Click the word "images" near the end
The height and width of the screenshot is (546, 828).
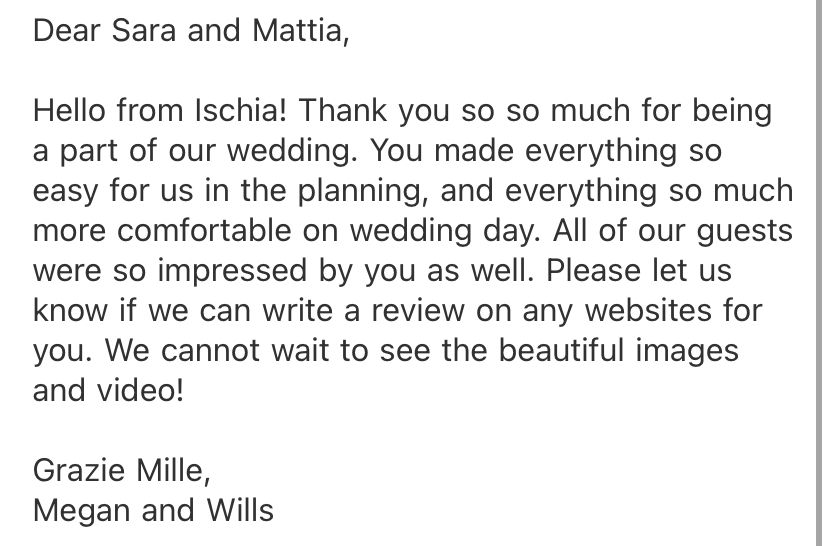pyautogui.click(x=686, y=352)
